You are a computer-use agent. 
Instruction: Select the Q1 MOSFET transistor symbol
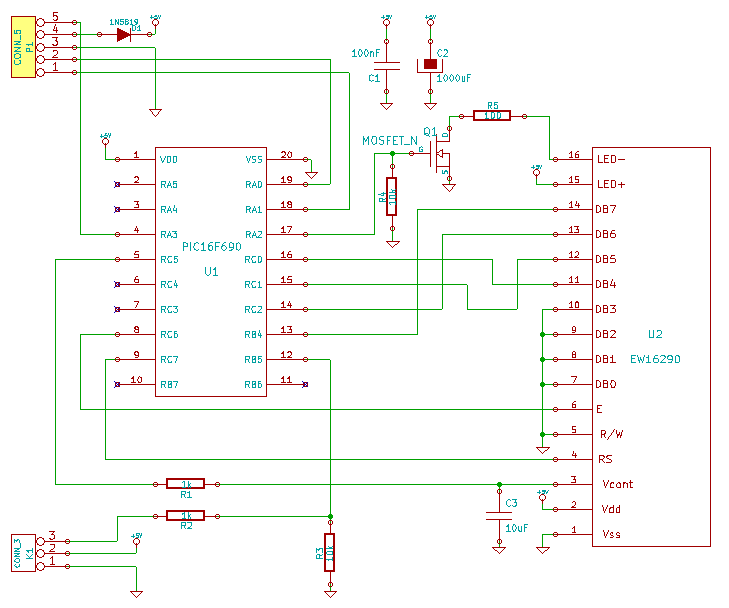pyautogui.click(x=439, y=155)
